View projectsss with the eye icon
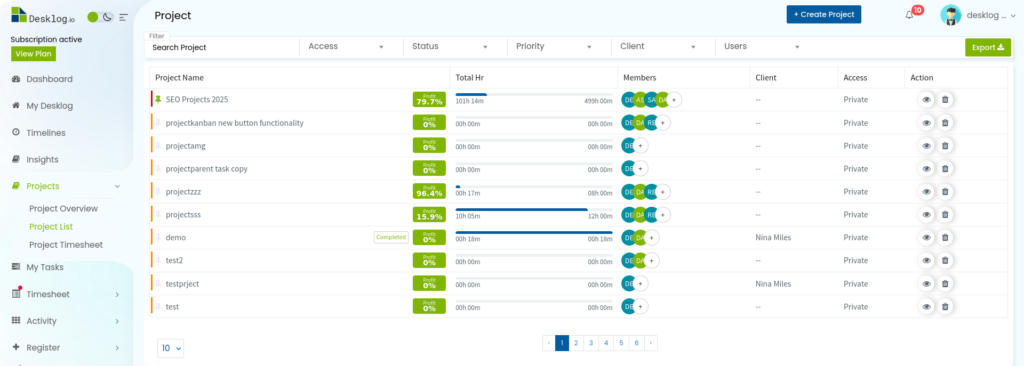 pyautogui.click(x=926, y=214)
